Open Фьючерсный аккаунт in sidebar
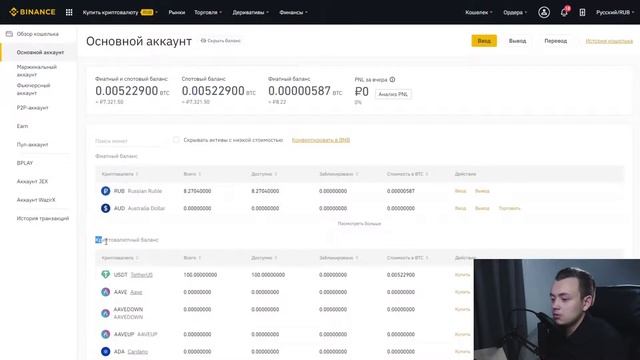Image resolution: width=640 pixels, height=360 pixels. (x=33, y=89)
